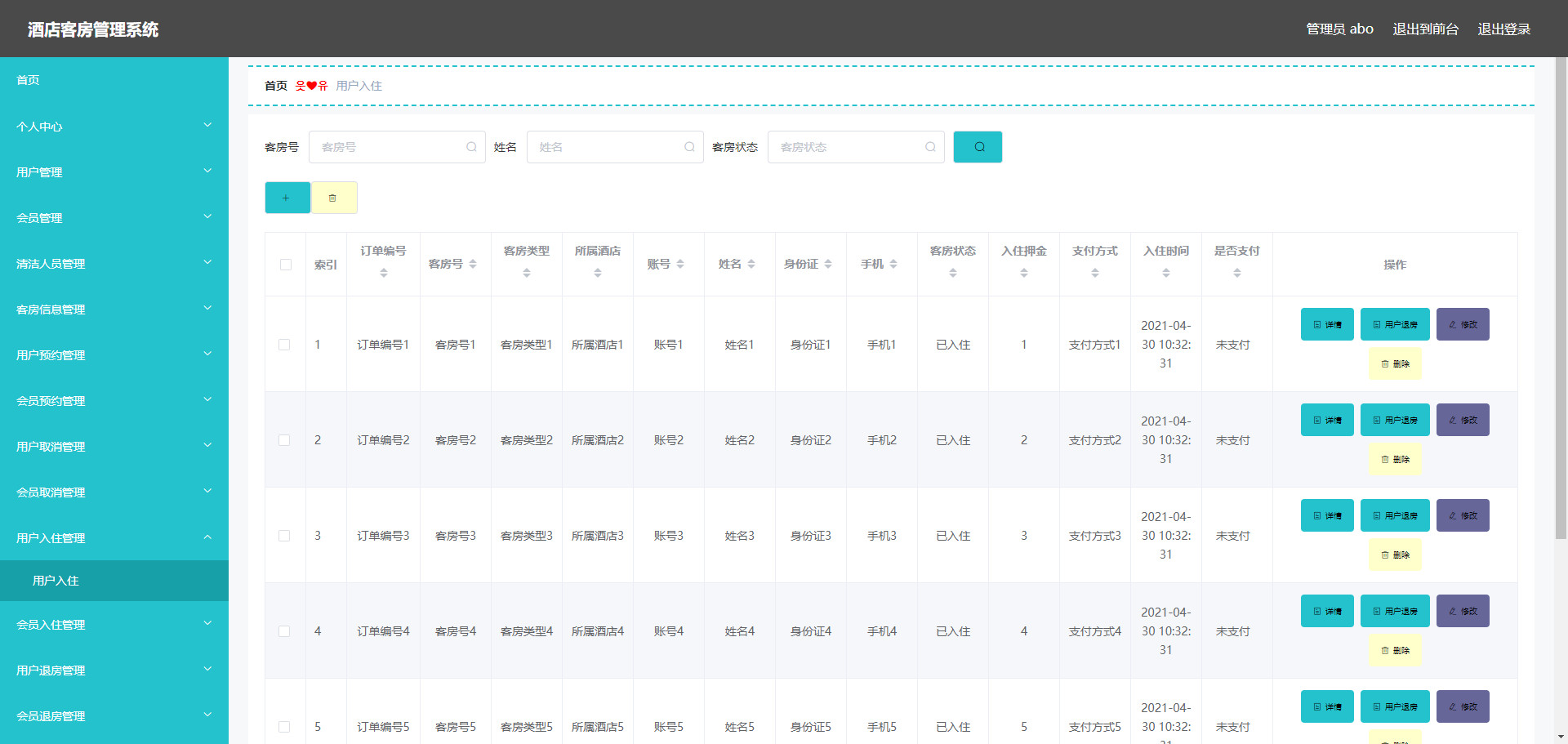
Task: Focus the 客房号 search input
Action: [x=397, y=147]
